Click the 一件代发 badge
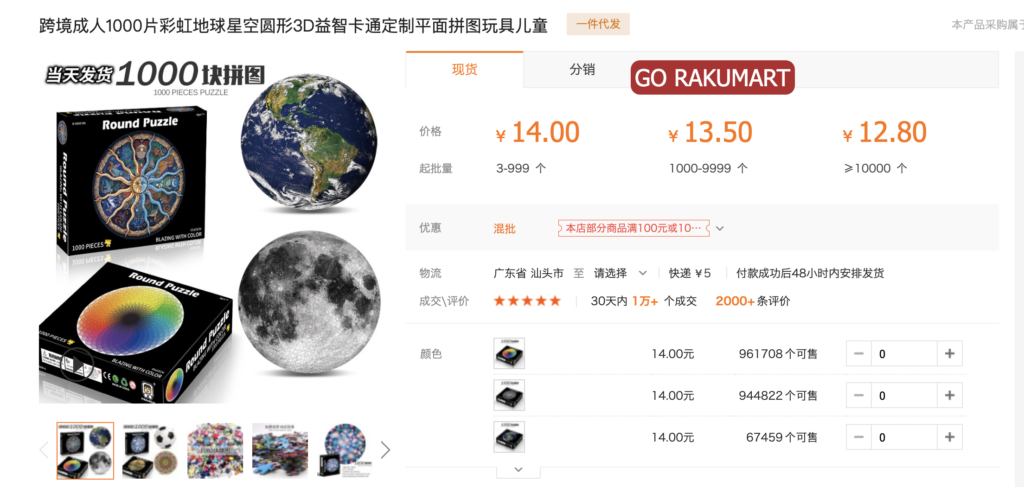Viewport: 1024px width, 487px height. tap(598, 25)
